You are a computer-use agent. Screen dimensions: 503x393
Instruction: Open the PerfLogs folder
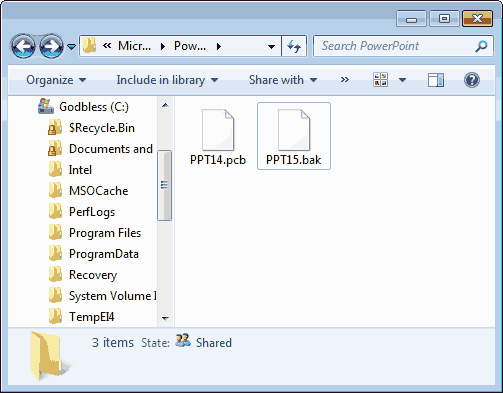(x=92, y=212)
